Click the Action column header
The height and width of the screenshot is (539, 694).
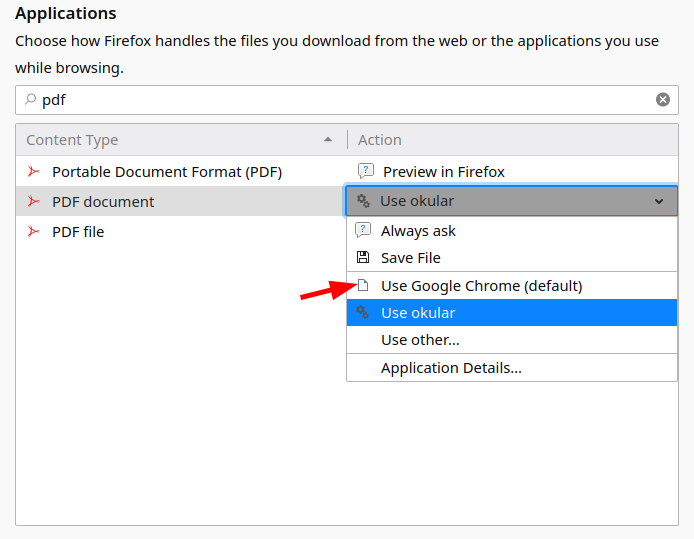[380, 140]
